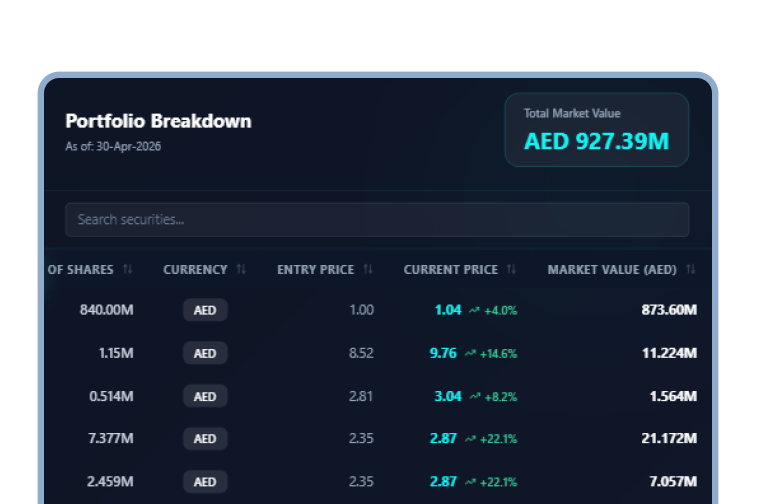Click market value 21.172M
The width and height of the screenshot is (758, 504).
[x=669, y=438]
